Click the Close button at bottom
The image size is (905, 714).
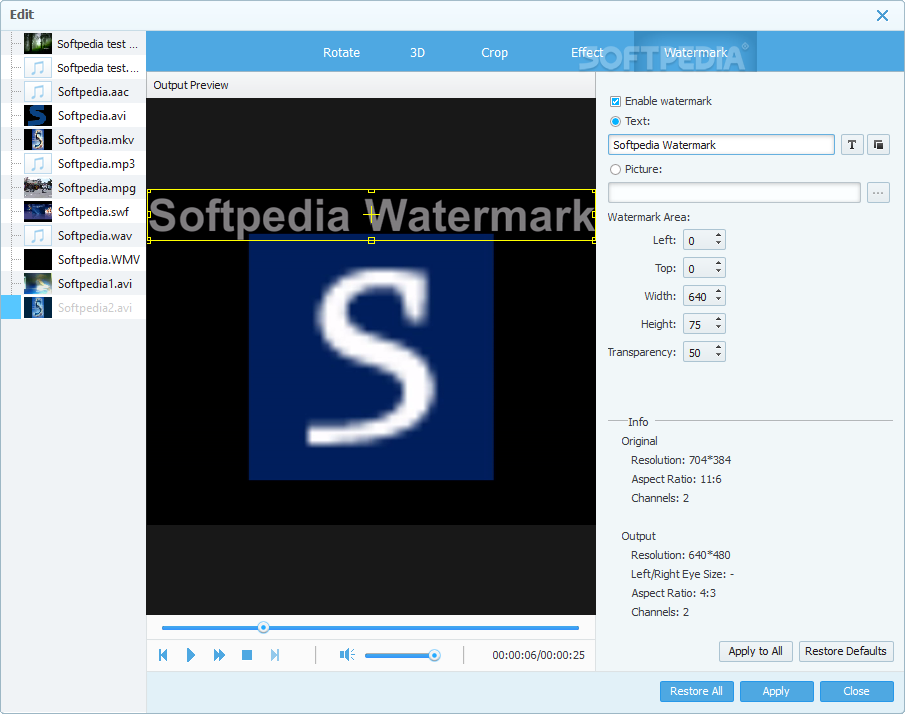[x=857, y=691]
